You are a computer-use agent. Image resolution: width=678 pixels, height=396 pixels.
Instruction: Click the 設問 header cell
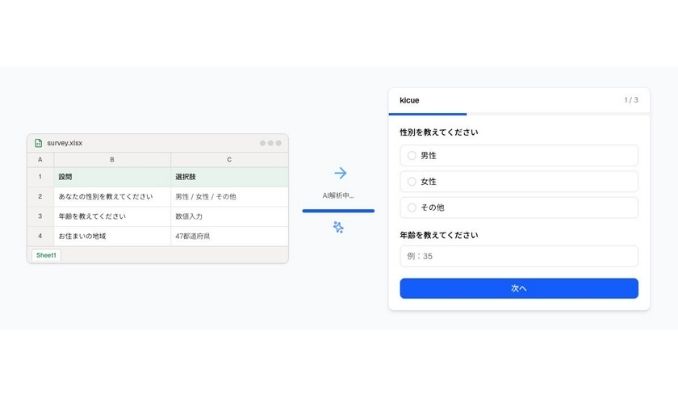[x=112, y=177]
